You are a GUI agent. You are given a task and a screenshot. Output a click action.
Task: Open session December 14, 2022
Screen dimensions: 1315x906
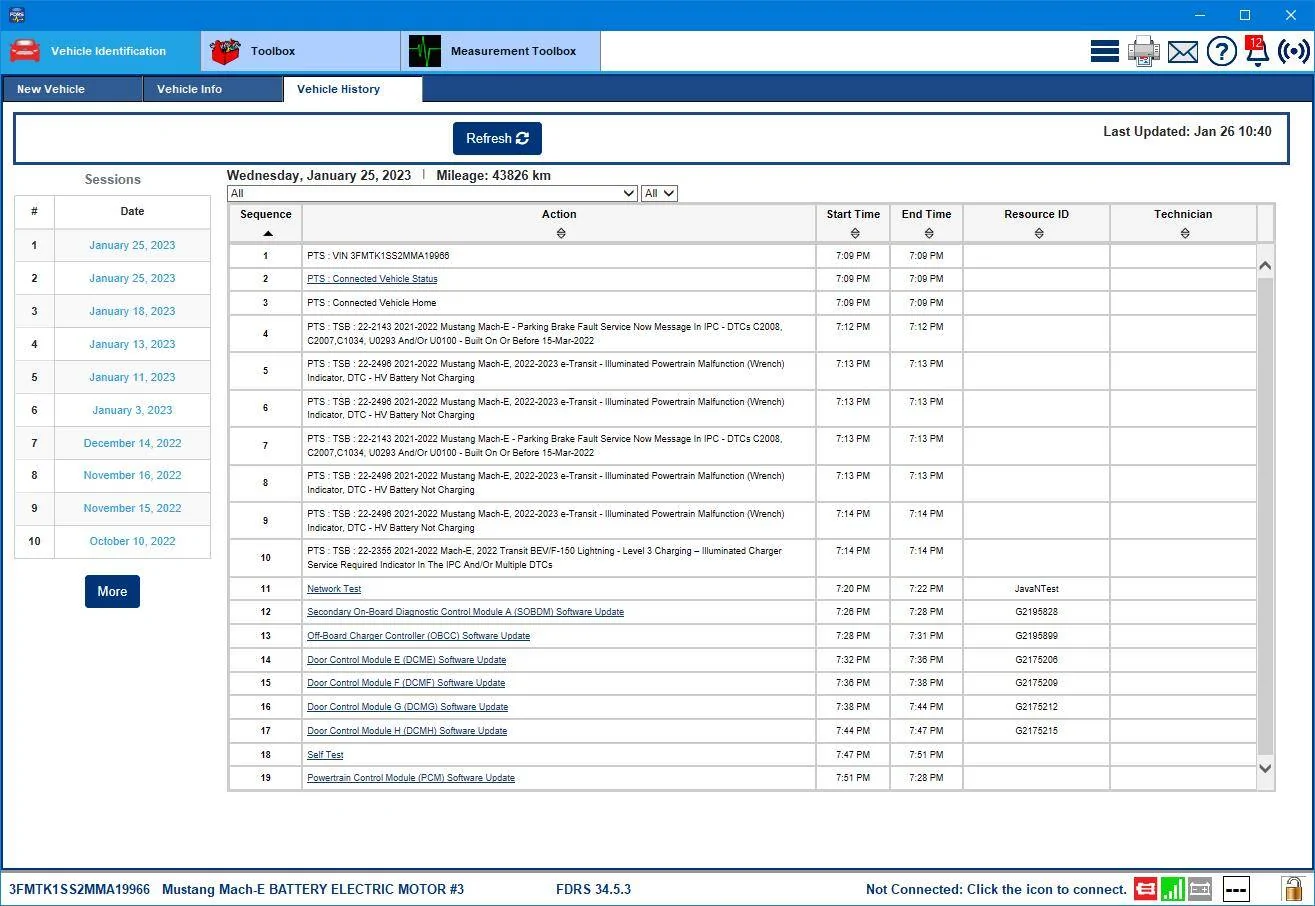coord(132,443)
